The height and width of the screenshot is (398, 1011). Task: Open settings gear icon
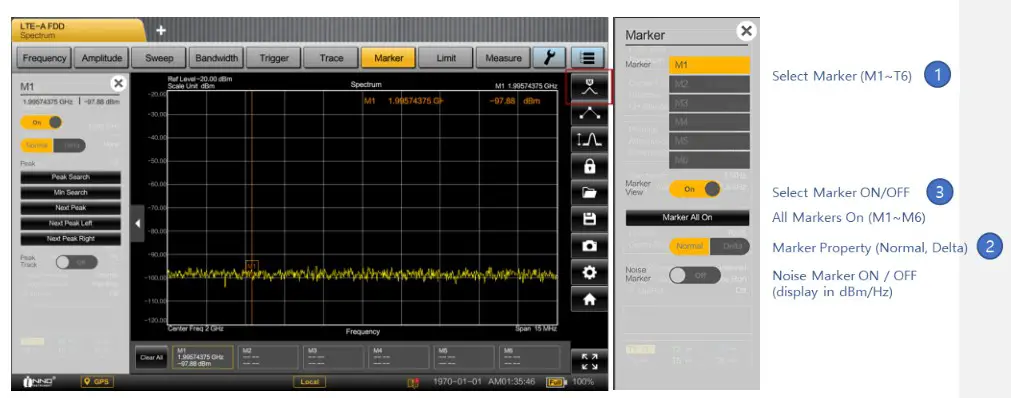(589, 272)
